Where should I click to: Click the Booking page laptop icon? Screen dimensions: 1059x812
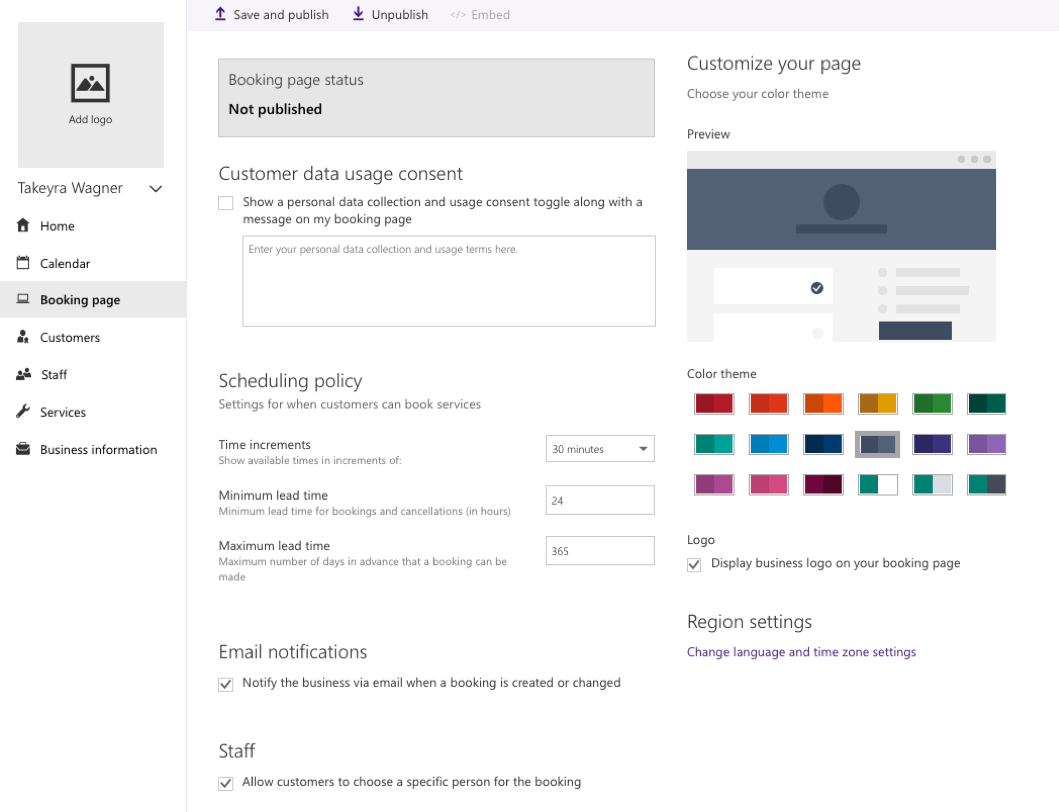23,299
